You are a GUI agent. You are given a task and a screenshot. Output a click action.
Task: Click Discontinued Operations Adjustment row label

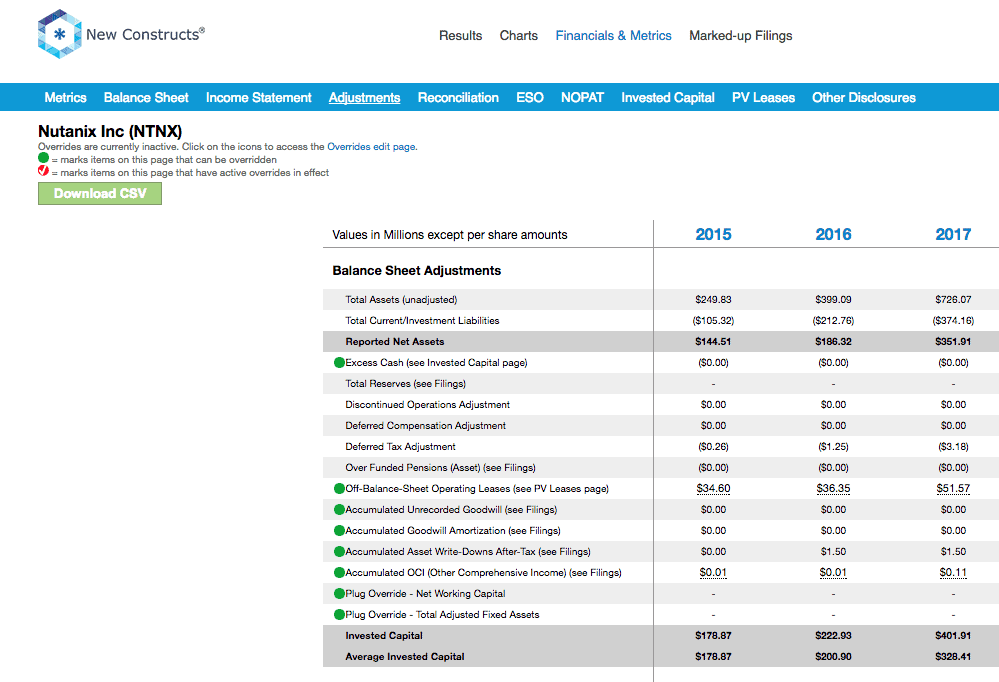click(x=428, y=405)
